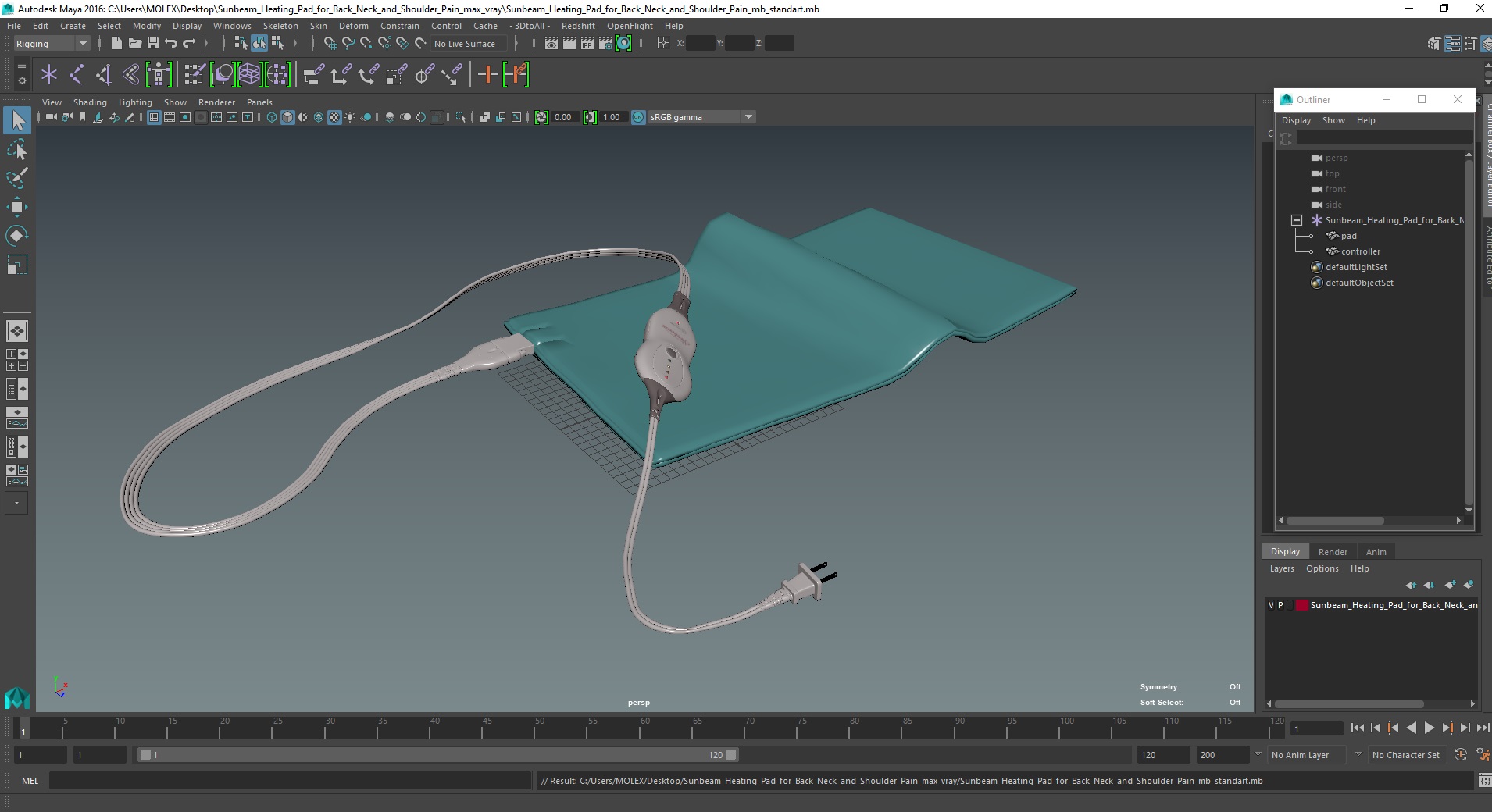Click the red layer color swatch

point(1301,605)
